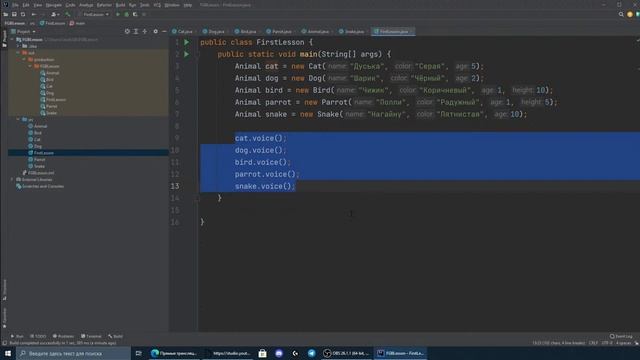Open the Problems tool window button
This screenshot has width=640, height=360.
63,336
